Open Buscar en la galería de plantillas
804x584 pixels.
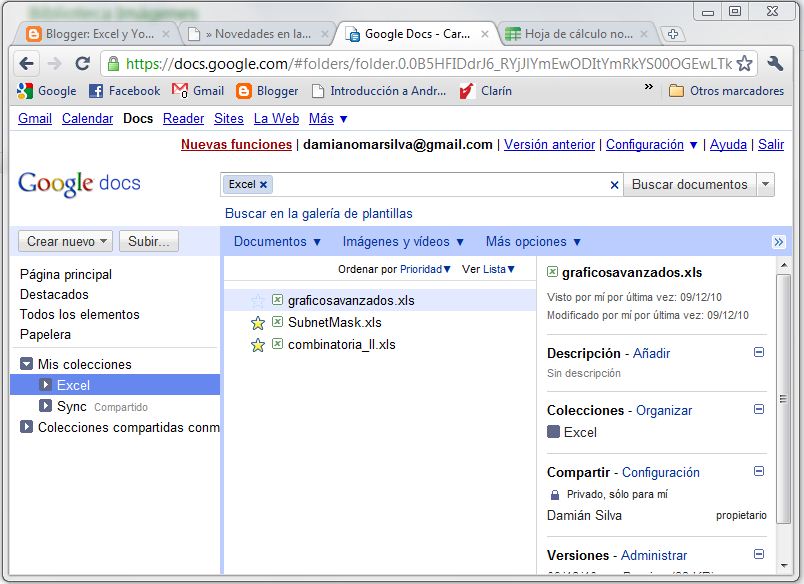coord(318,213)
